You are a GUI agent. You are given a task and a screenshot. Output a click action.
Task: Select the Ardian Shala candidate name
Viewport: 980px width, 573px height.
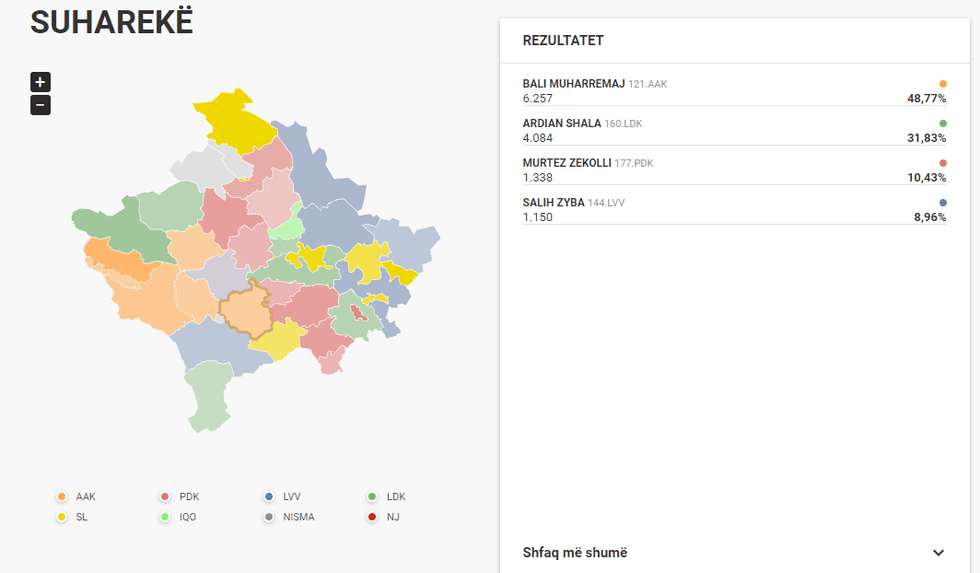(561, 123)
